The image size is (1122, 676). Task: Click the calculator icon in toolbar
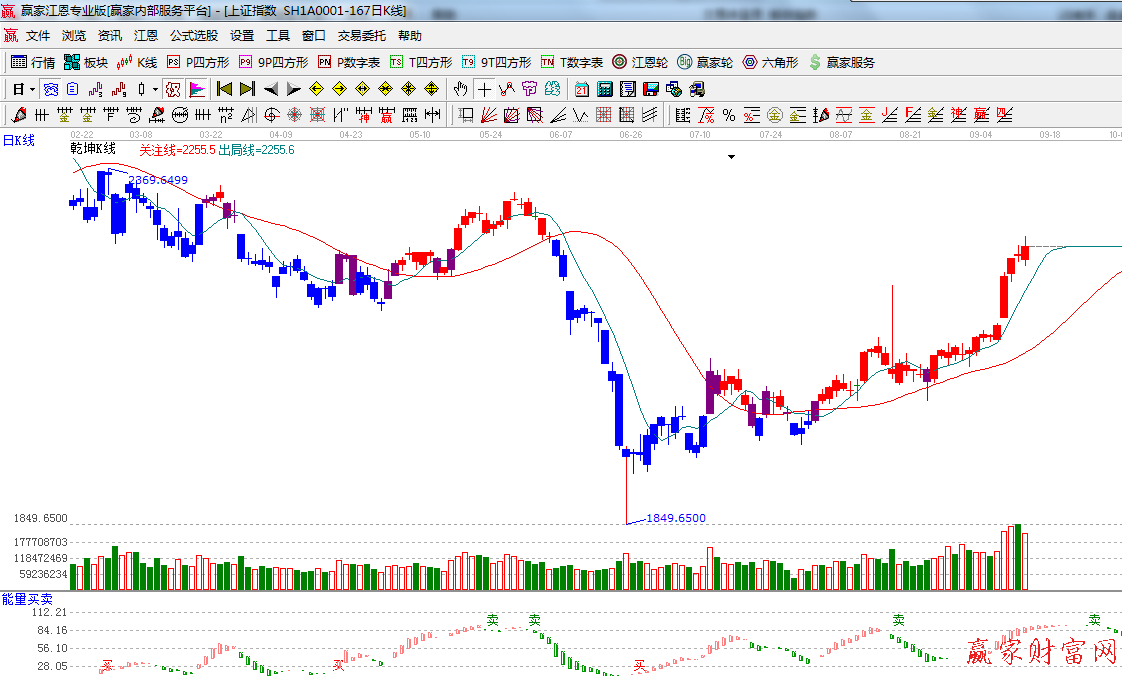[x=604, y=89]
